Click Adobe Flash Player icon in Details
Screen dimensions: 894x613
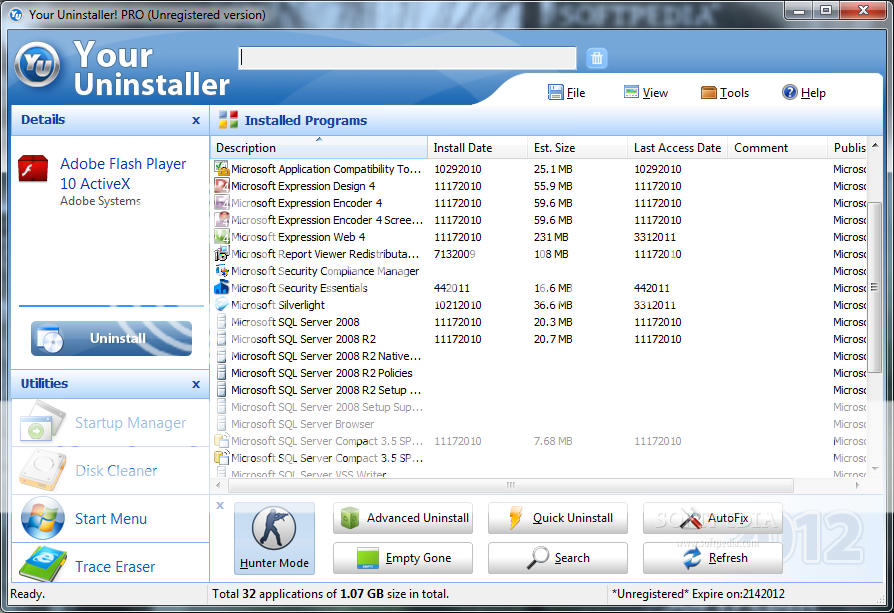pos(33,168)
